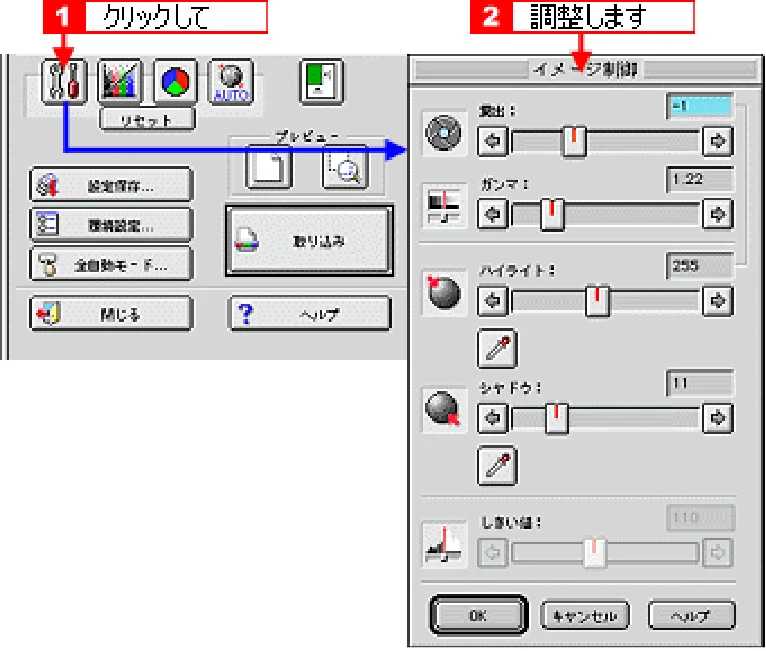Open the tone correction curve icon
The width and height of the screenshot is (766, 651).
120,81
